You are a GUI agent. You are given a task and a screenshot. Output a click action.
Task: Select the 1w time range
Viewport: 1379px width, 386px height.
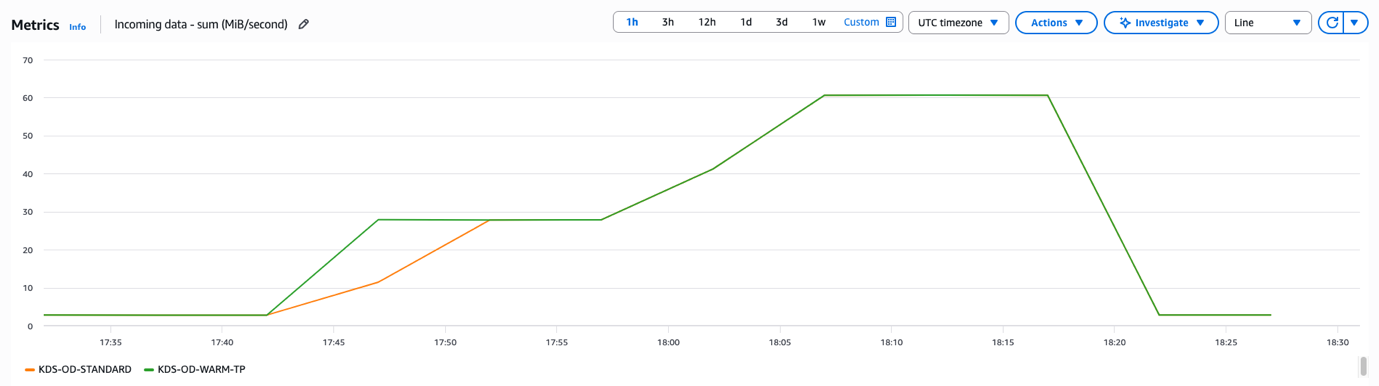(819, 22)
